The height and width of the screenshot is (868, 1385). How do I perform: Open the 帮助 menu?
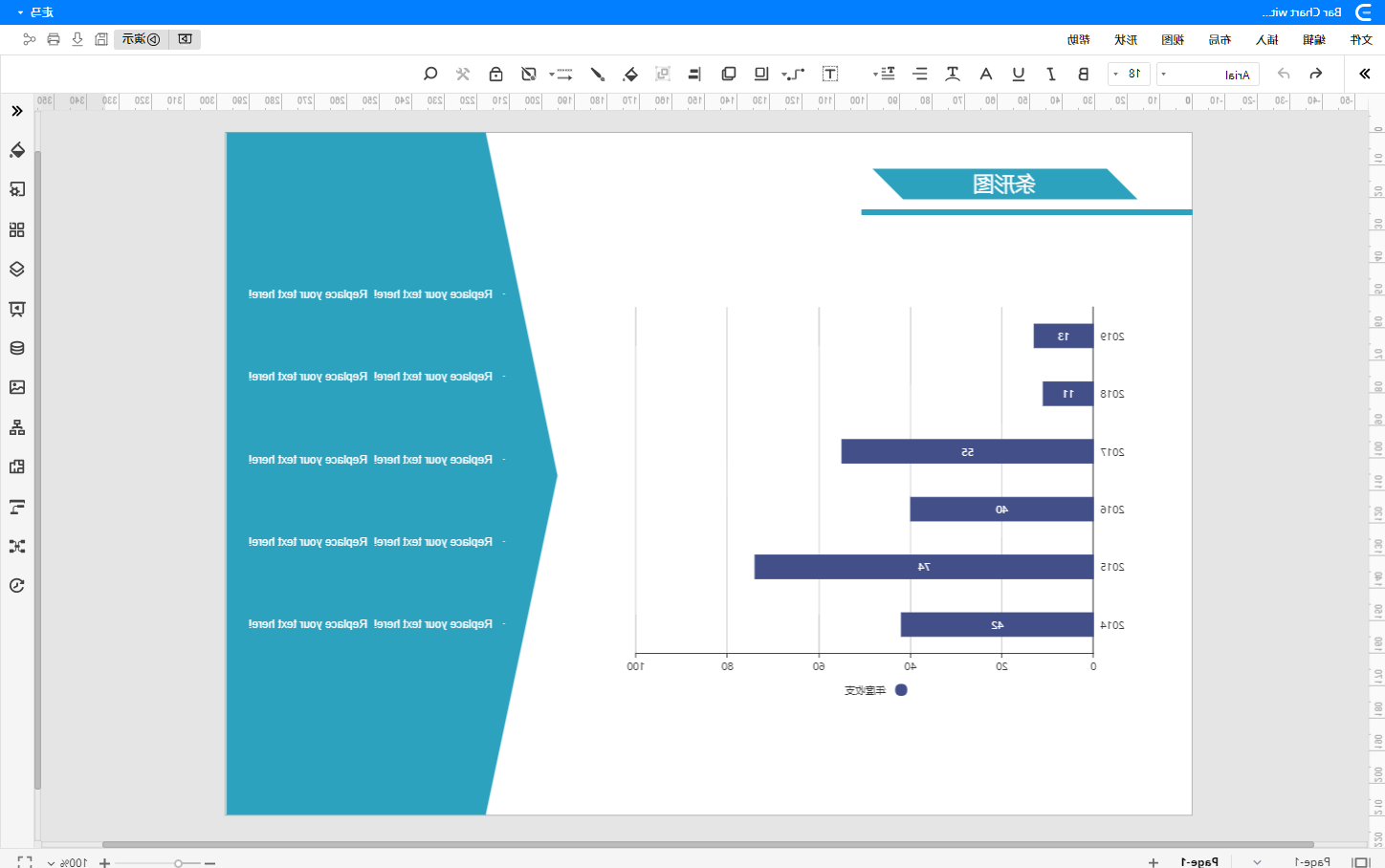(x=1079, y=39)
